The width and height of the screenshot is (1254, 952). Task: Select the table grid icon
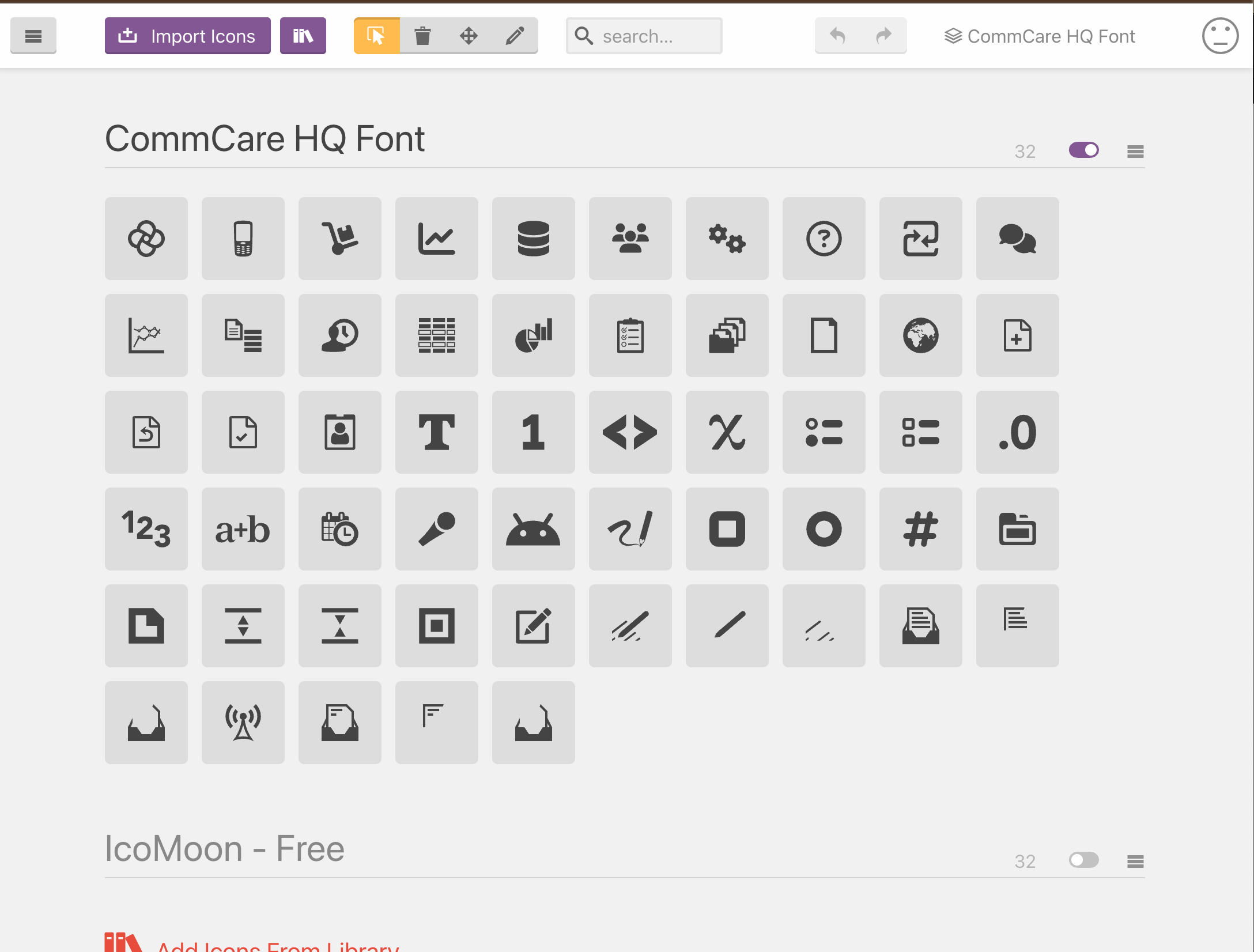(x=437, y=335)
